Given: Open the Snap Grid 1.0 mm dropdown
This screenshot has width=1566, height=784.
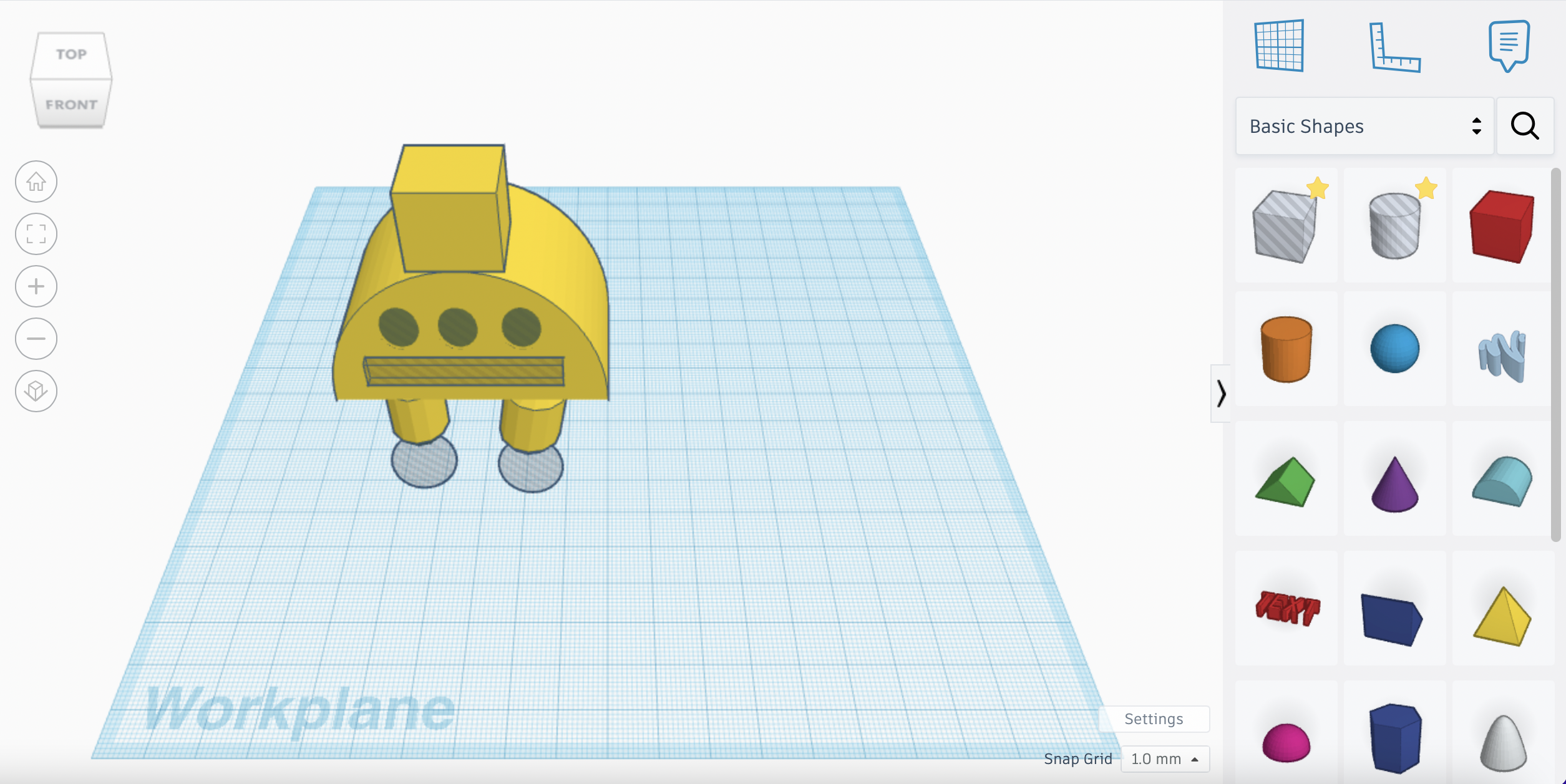Looking at the screenshot, I should coord(1164,759).
